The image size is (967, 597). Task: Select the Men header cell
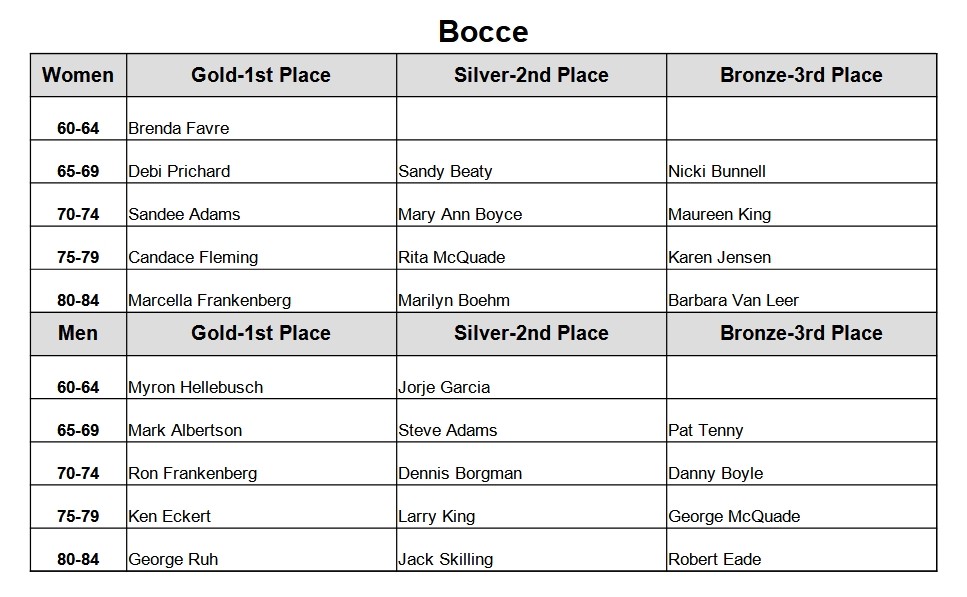tap(78, 334)
